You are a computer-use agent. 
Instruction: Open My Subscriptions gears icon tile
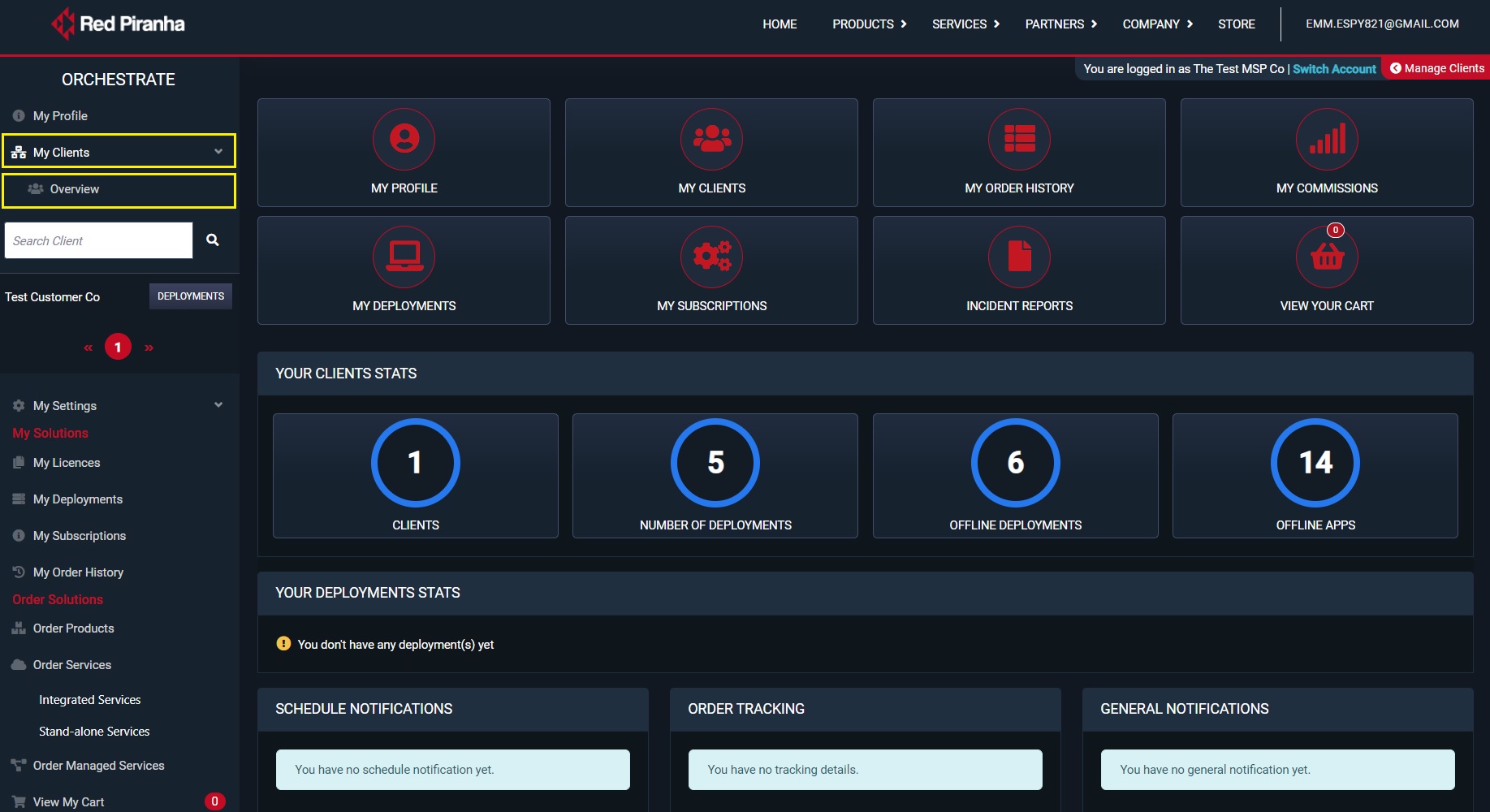[x=711, y=257]
